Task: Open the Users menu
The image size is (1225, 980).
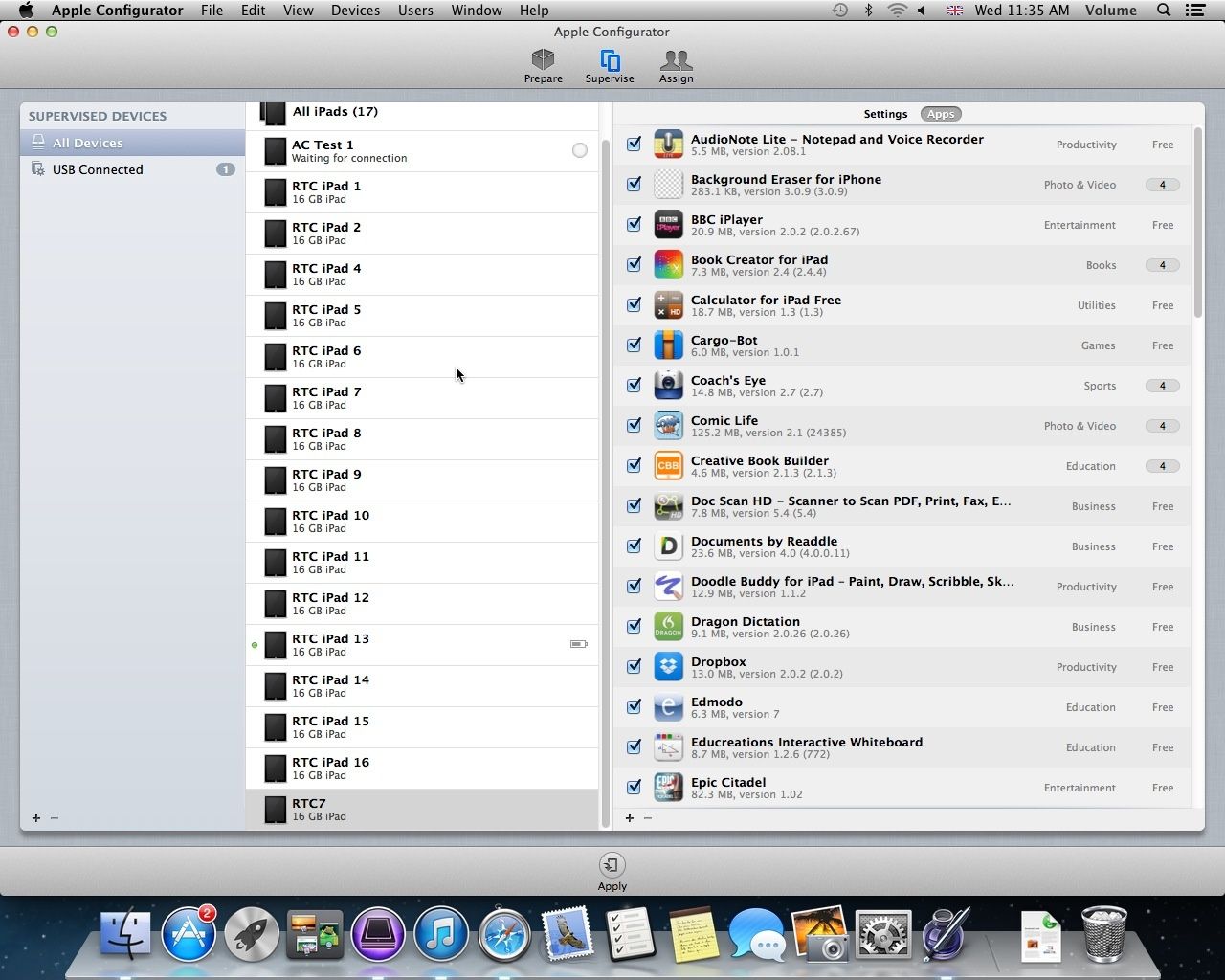Action: [415, 11]
